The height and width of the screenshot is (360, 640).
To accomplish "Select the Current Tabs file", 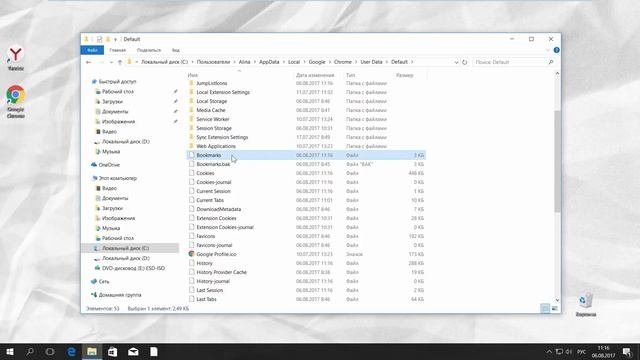I will [210, 200].
